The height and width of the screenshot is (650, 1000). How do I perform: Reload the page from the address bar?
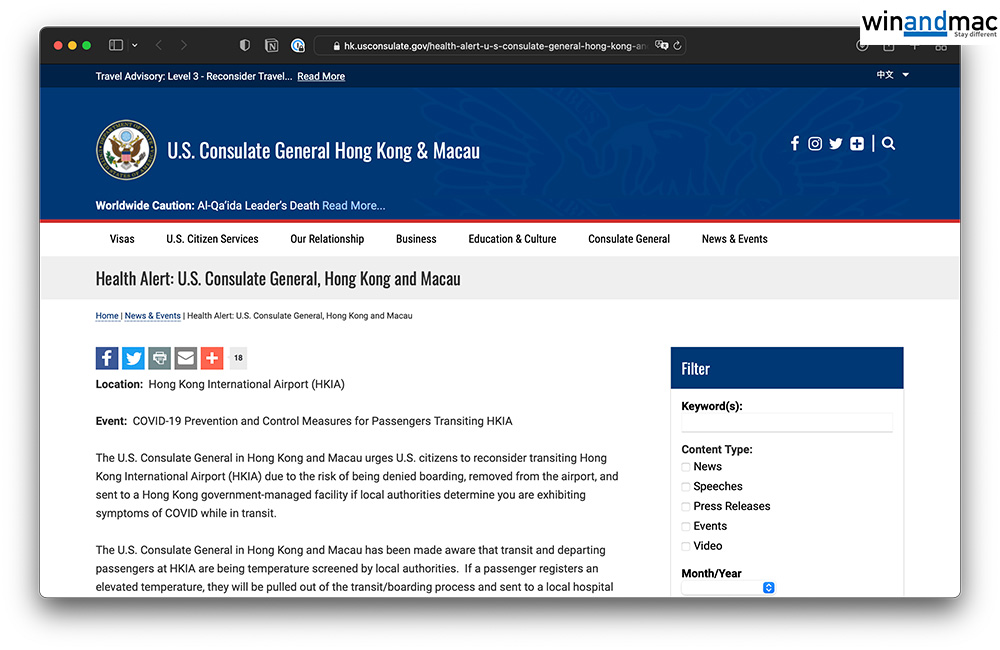pos(677,45)
